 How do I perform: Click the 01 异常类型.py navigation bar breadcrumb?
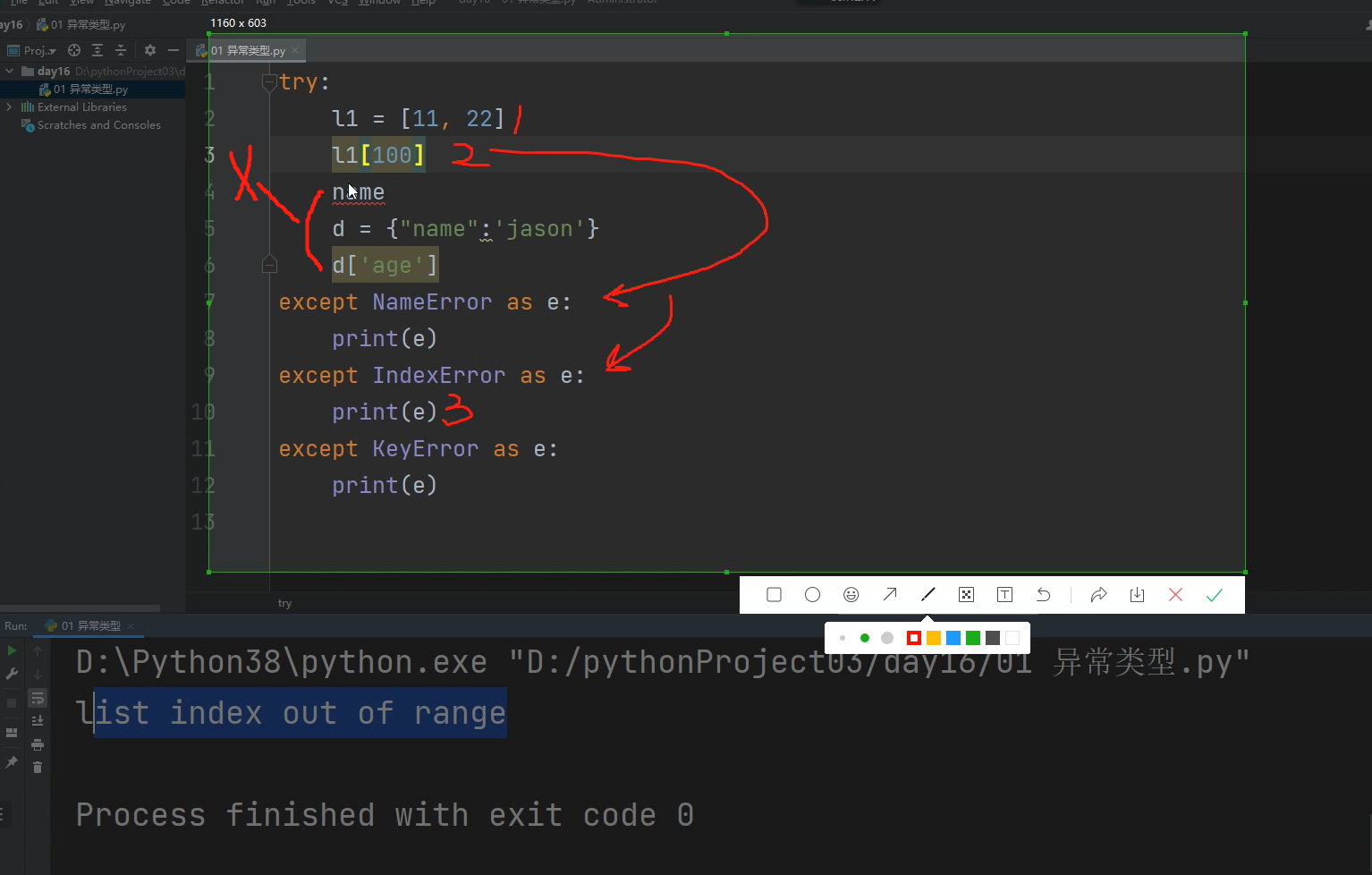pyautogui.click(x=80, y=25)
